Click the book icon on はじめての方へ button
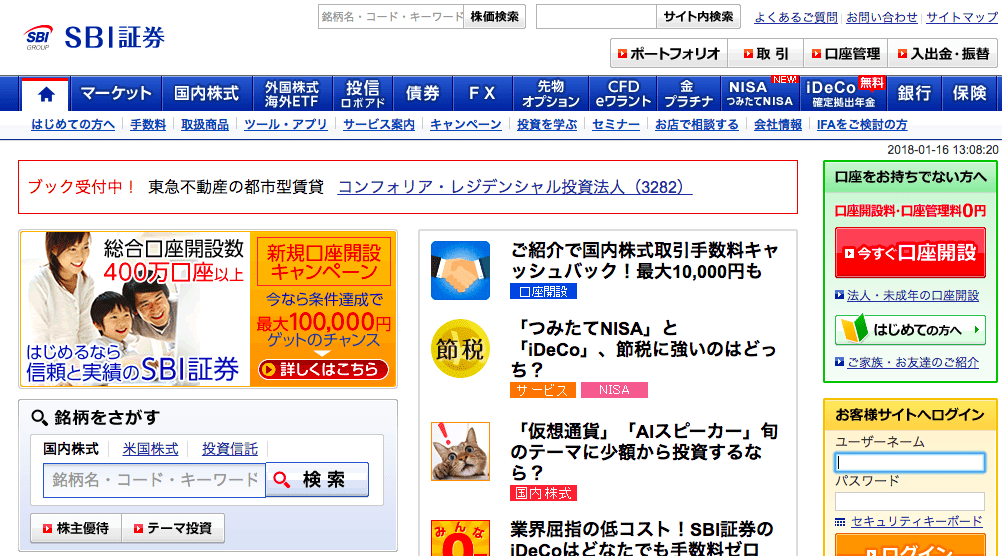This screenshot has height=556, width=1002. [x=854, y=329]
